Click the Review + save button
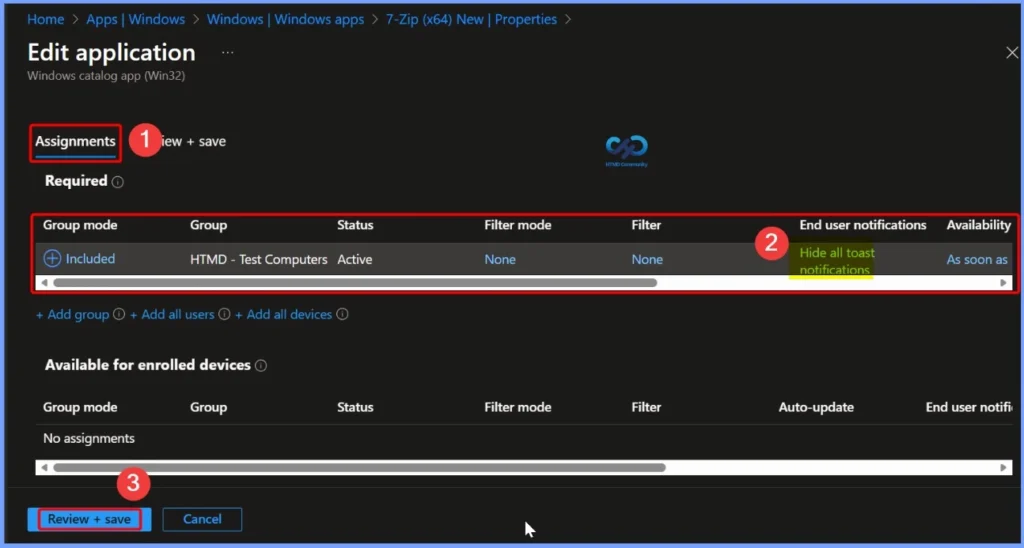The height and width of the screenshot is (548, 1024). (x=89, y=519)
